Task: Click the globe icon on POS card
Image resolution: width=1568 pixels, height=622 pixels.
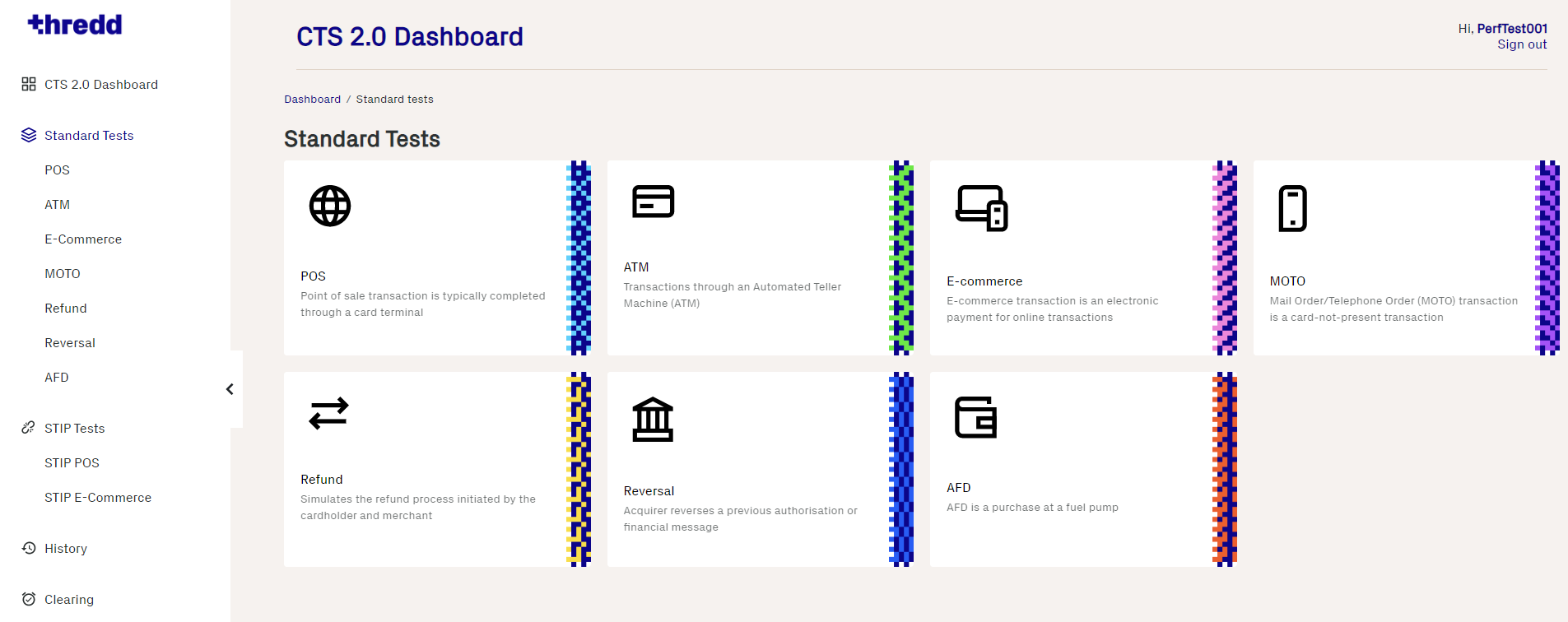Action: pos(330,206)
